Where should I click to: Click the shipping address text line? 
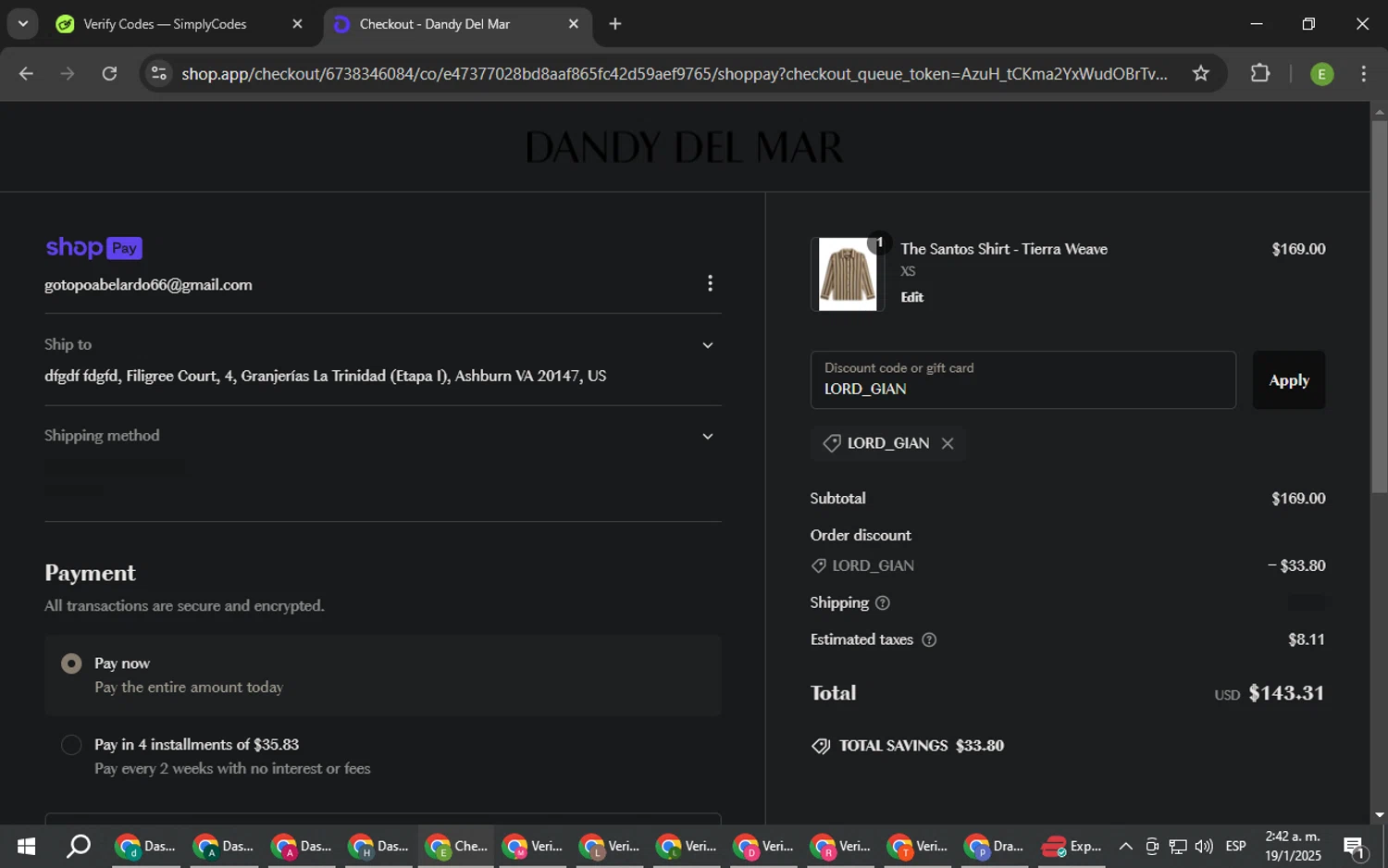click(326, 377)
